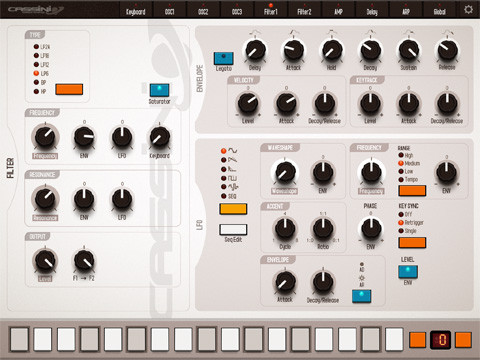This screenshot has width=480, height=360.
Task: Click the digit display showing 0
Action: pyautogui.click(x=440, y=340)
